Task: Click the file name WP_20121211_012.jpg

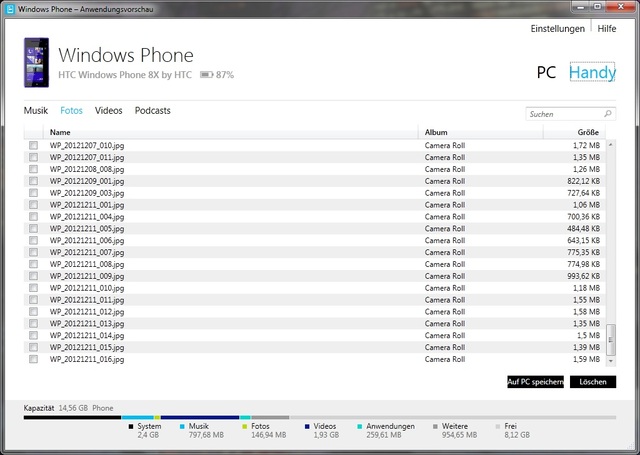Action: pos(87,311)
